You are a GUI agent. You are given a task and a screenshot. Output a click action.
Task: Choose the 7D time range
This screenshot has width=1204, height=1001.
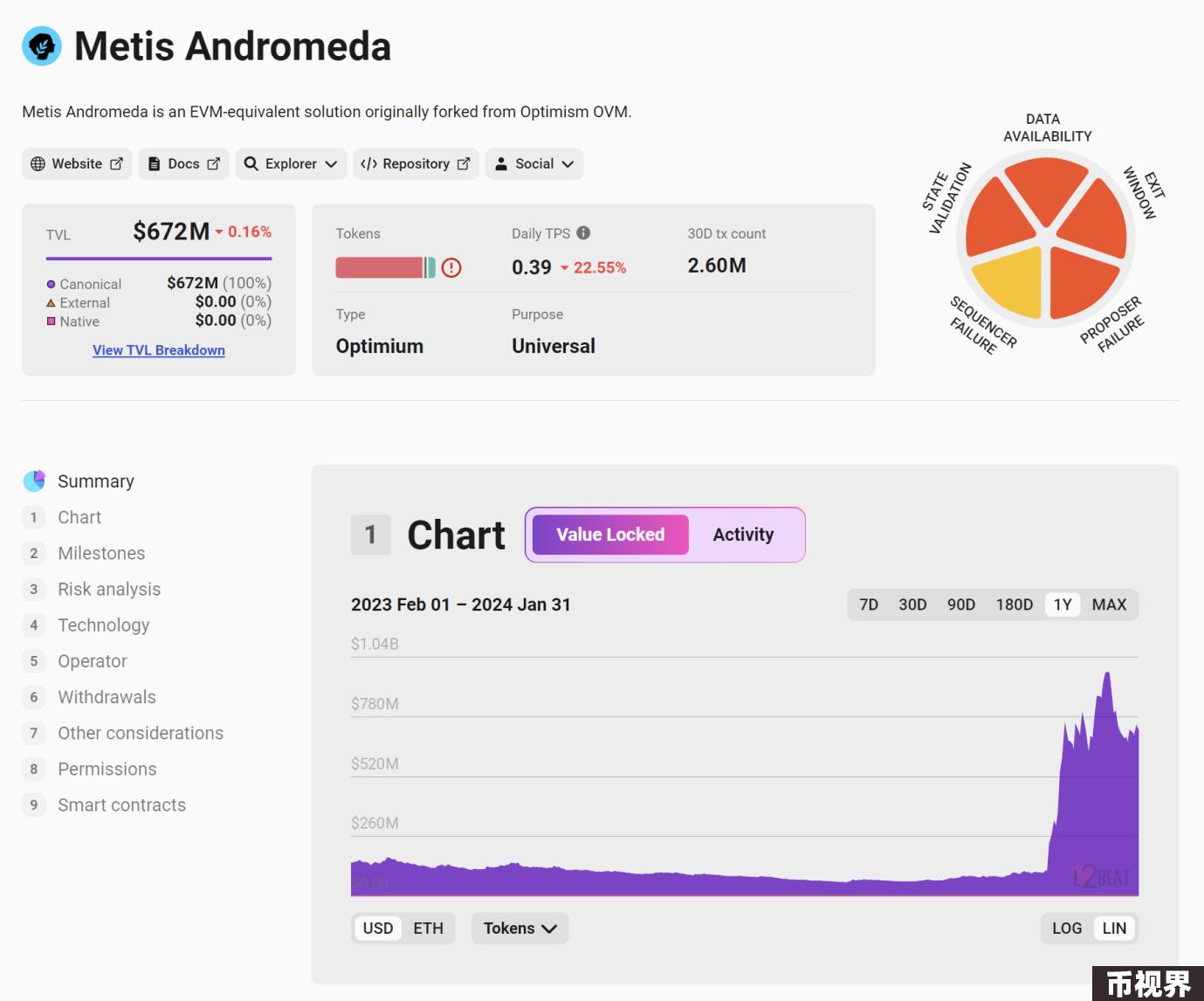coord(869,604)
